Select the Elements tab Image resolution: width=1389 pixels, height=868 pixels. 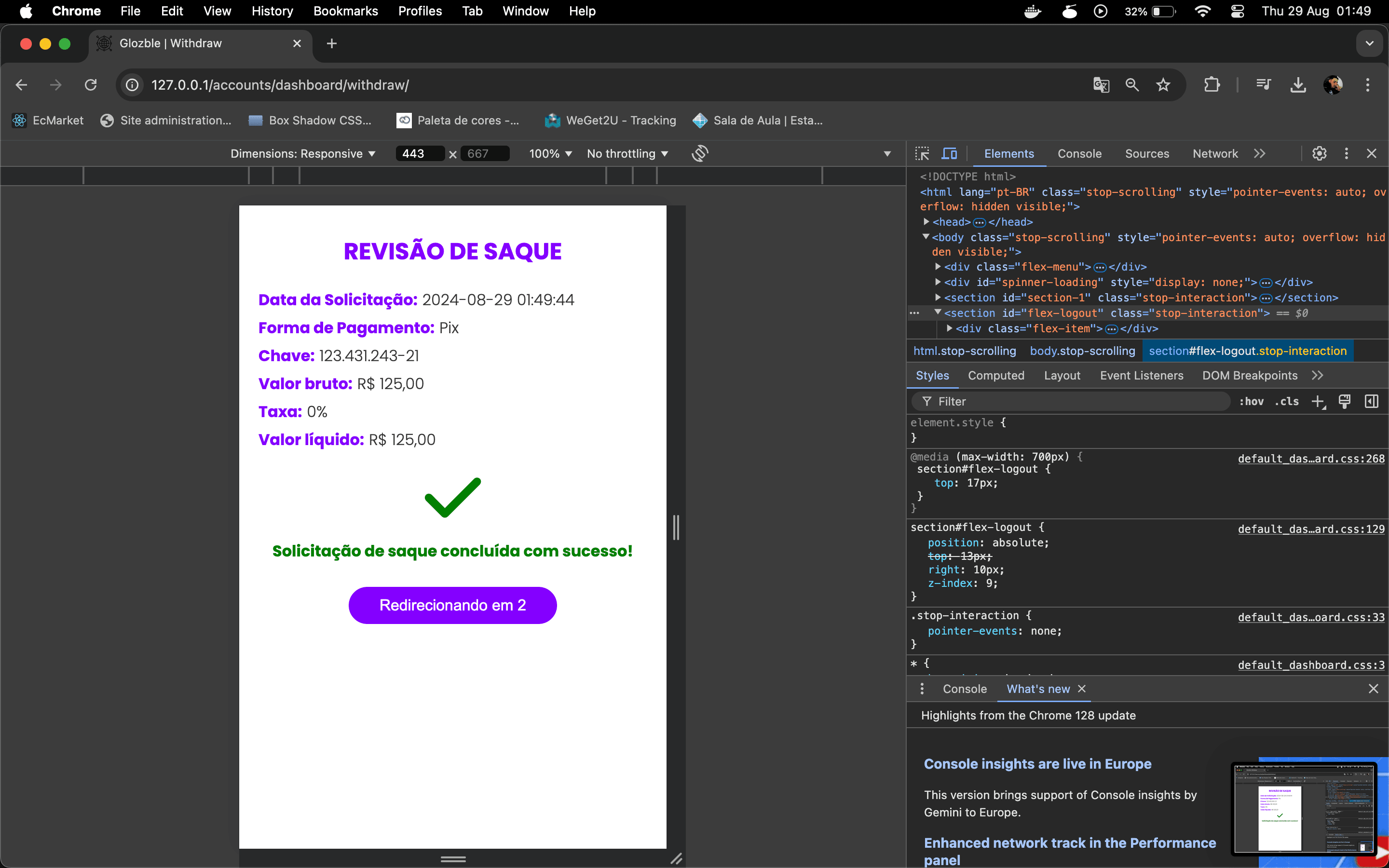click(1008, 153)
